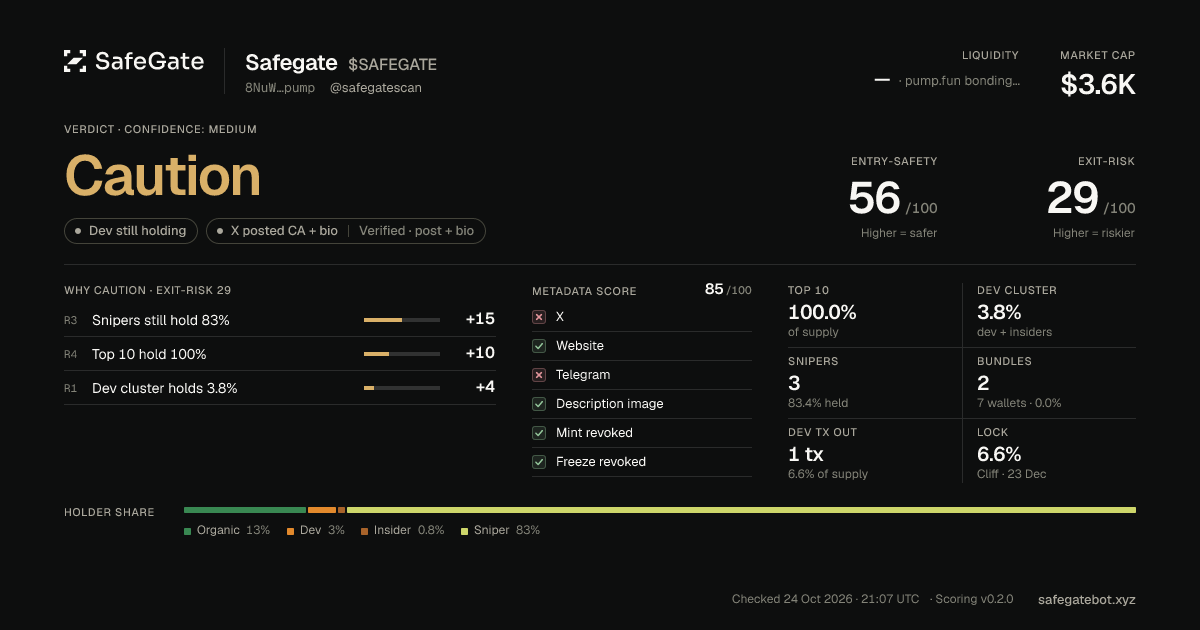The width and height of the screenshot is (1200, 630).
Task: Toggle the Telegram checkbox
Action: (539, 374)
